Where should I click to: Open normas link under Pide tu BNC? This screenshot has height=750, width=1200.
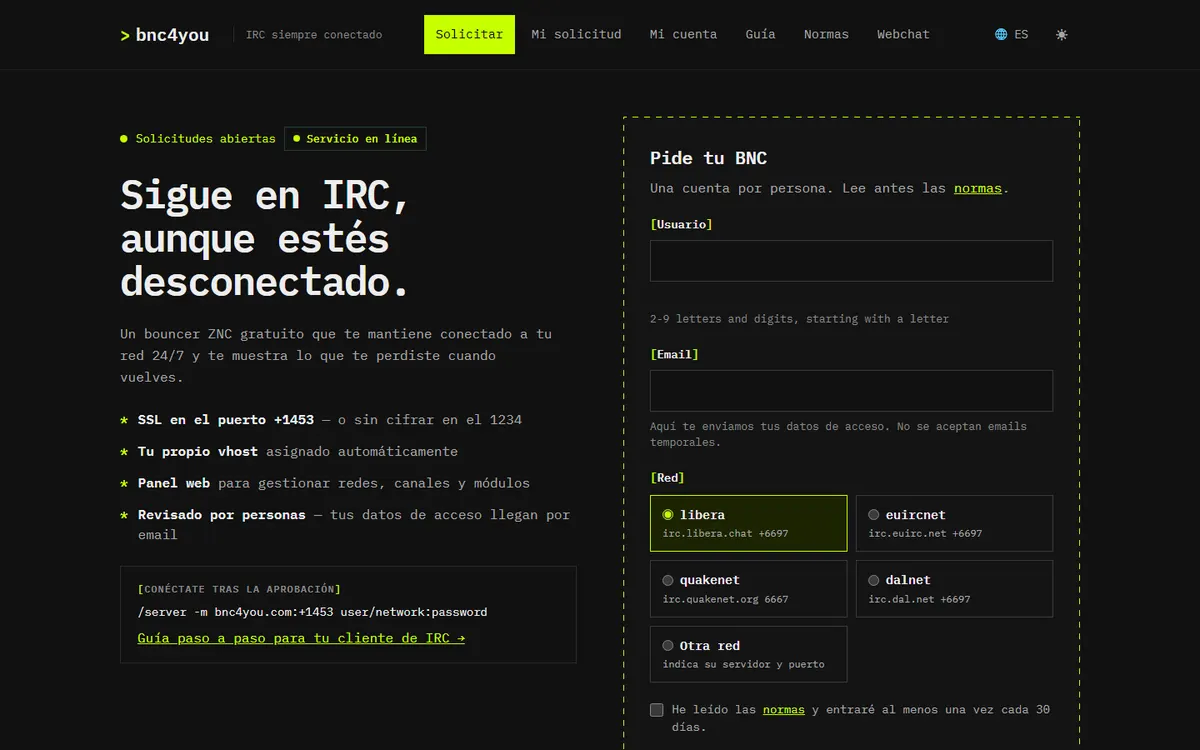pyautogui.click(x=978, y=188)
